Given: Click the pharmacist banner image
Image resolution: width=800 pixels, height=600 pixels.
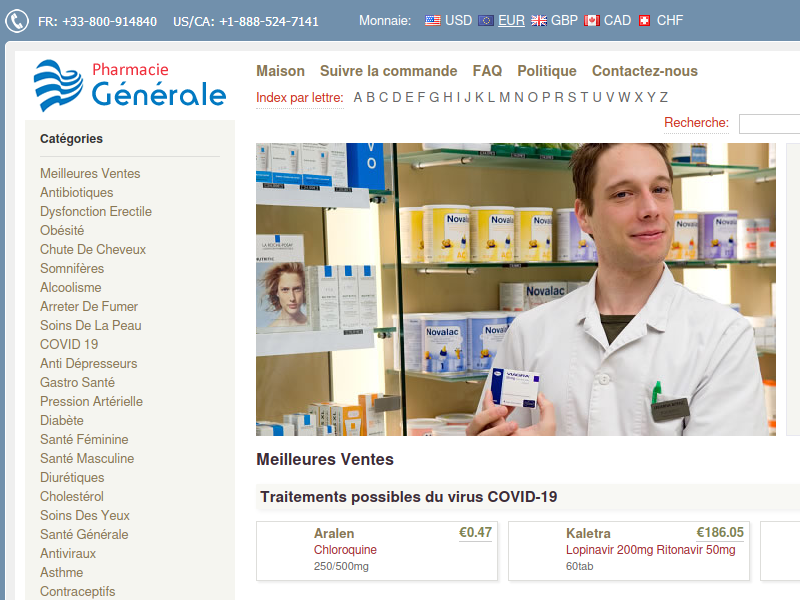Looking at the screenshot, I should click(x=515, y=289).
